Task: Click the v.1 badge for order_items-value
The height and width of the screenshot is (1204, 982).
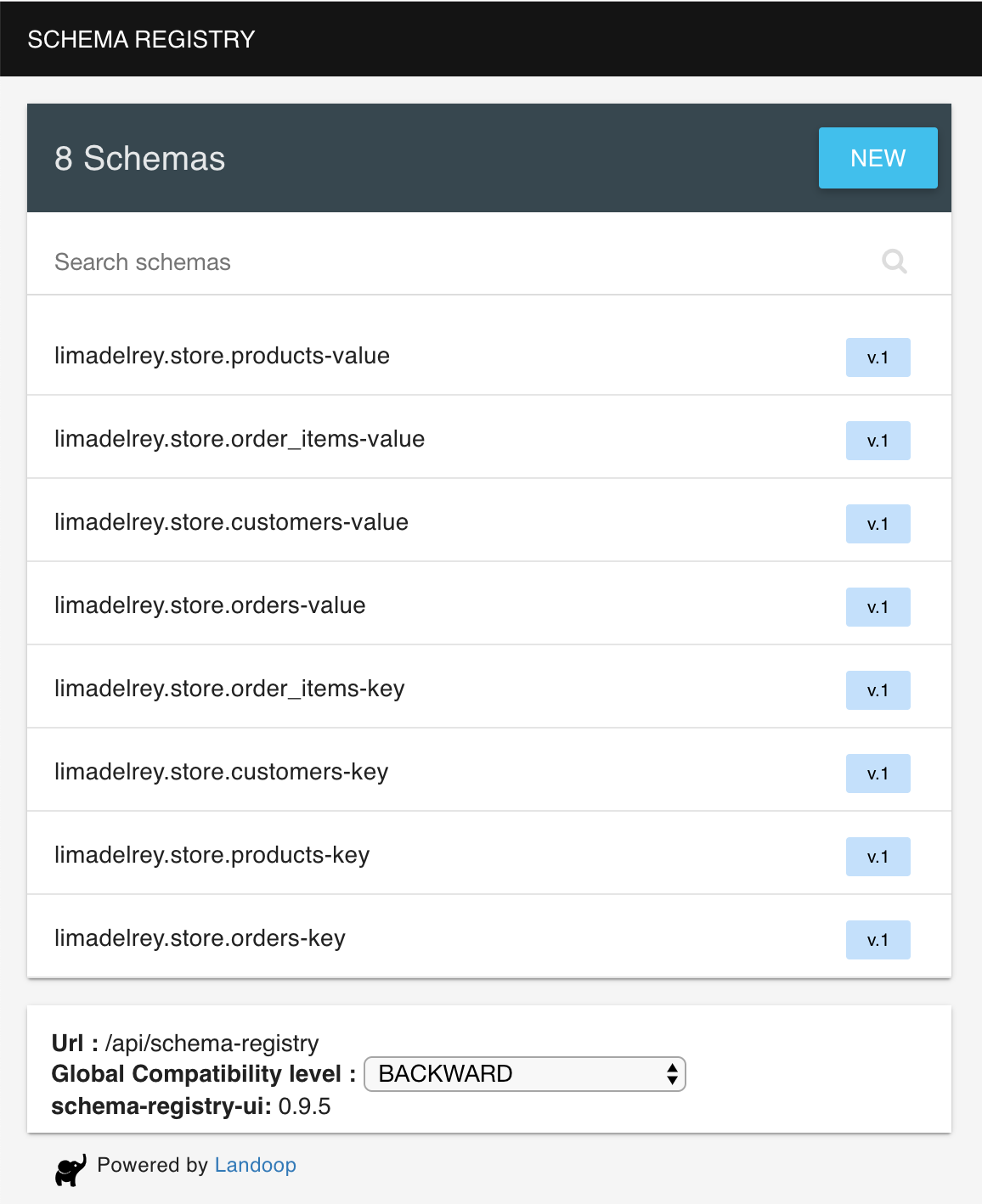Action: [x=878, y=441]
